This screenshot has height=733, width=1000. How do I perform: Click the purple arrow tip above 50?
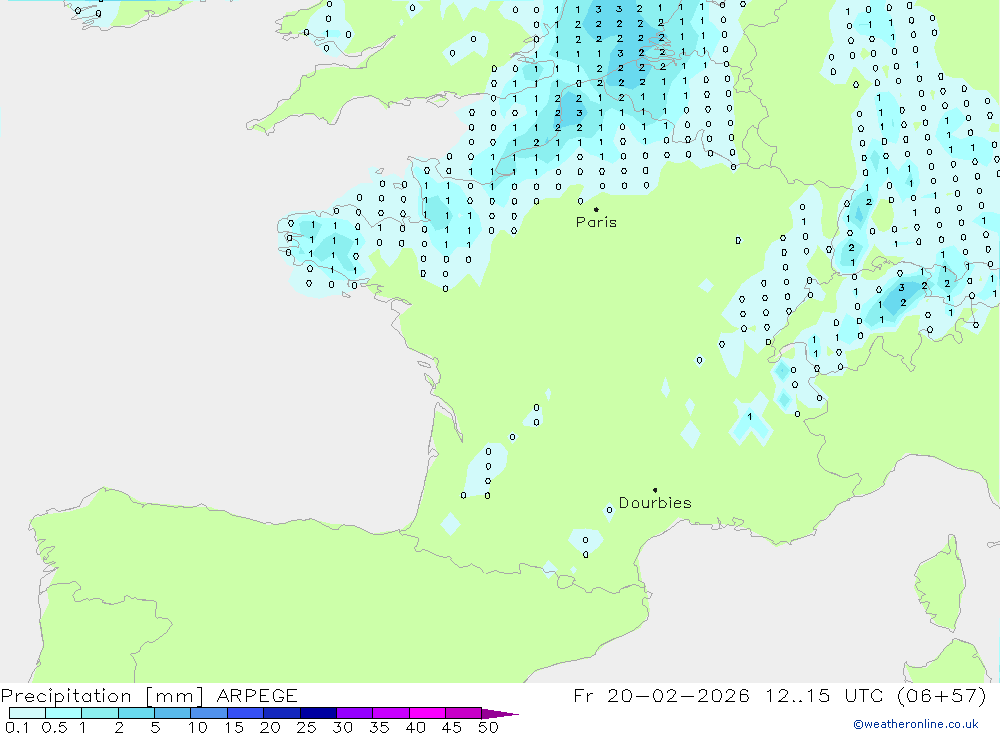click(499, 713)
